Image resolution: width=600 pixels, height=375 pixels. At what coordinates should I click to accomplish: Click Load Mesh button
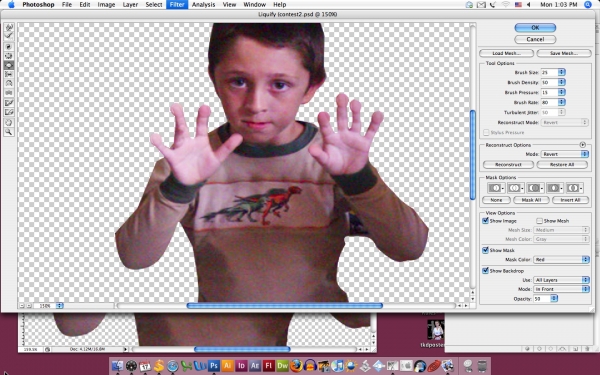coord(506,53)
